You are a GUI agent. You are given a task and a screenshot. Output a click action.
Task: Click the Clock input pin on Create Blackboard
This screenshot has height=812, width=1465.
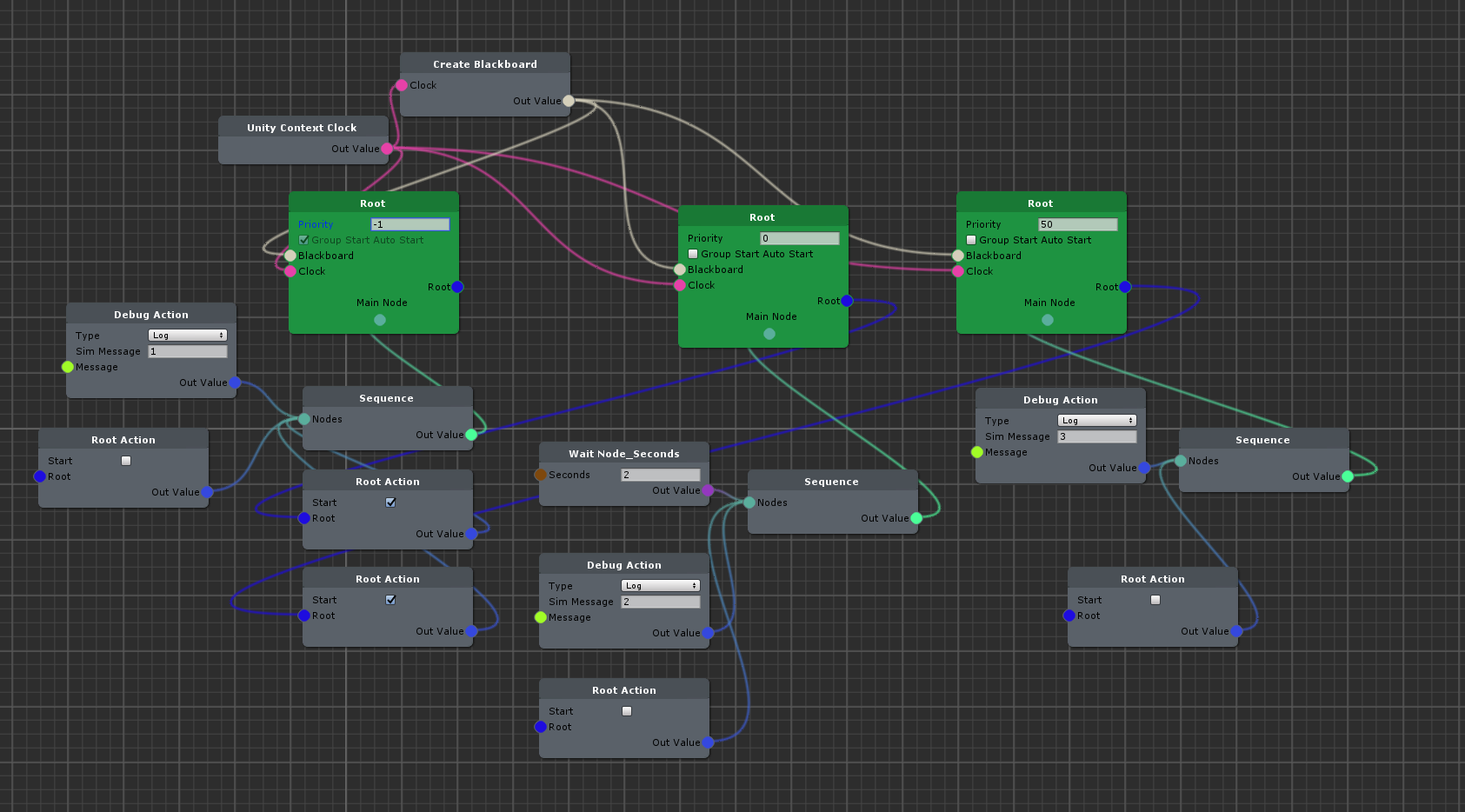coord(402,85)
